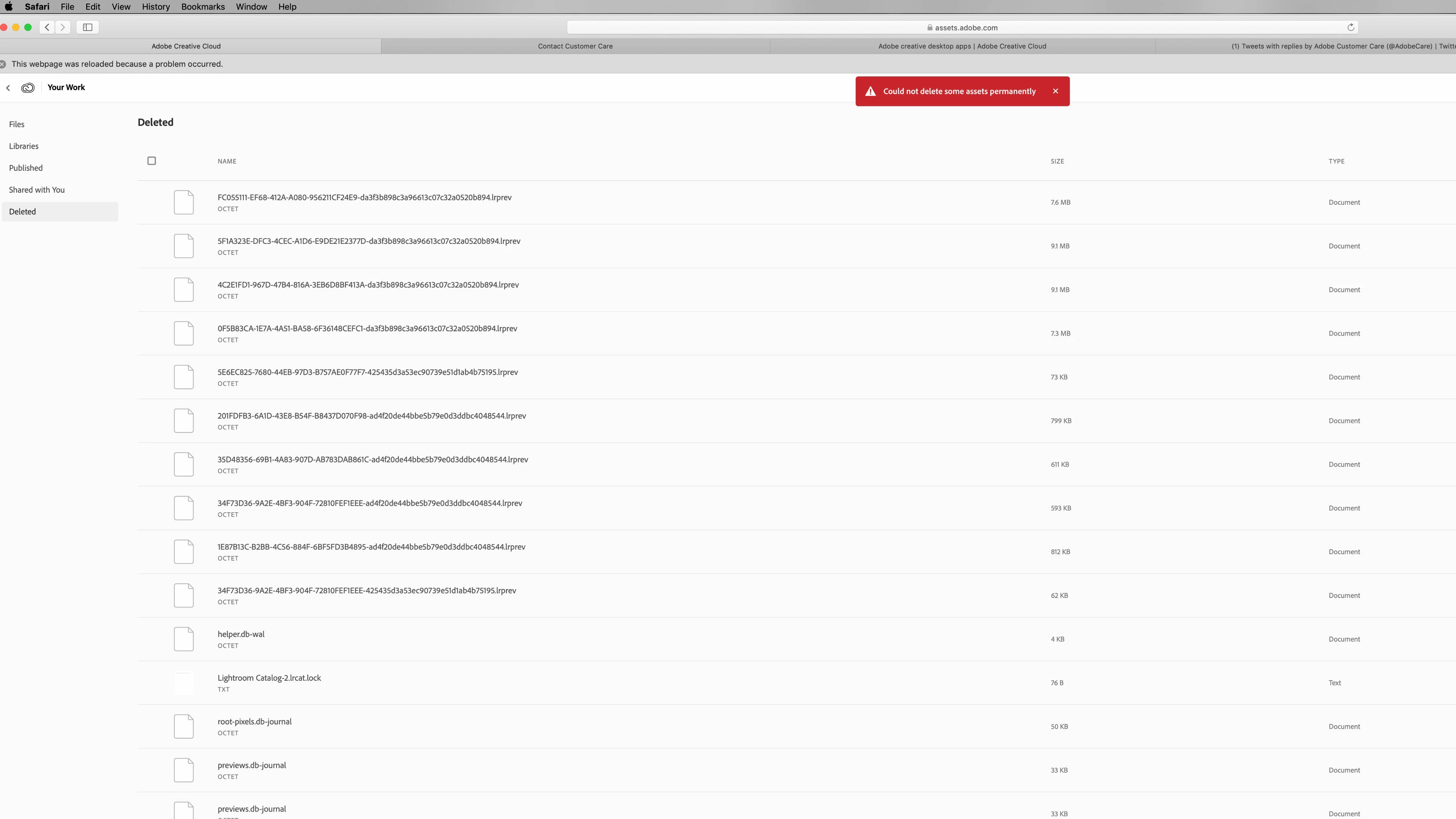Dismiss the 'Could not delete' error toast
1456x819 pixels.
pyautogui.click(x=1055, y=91)
